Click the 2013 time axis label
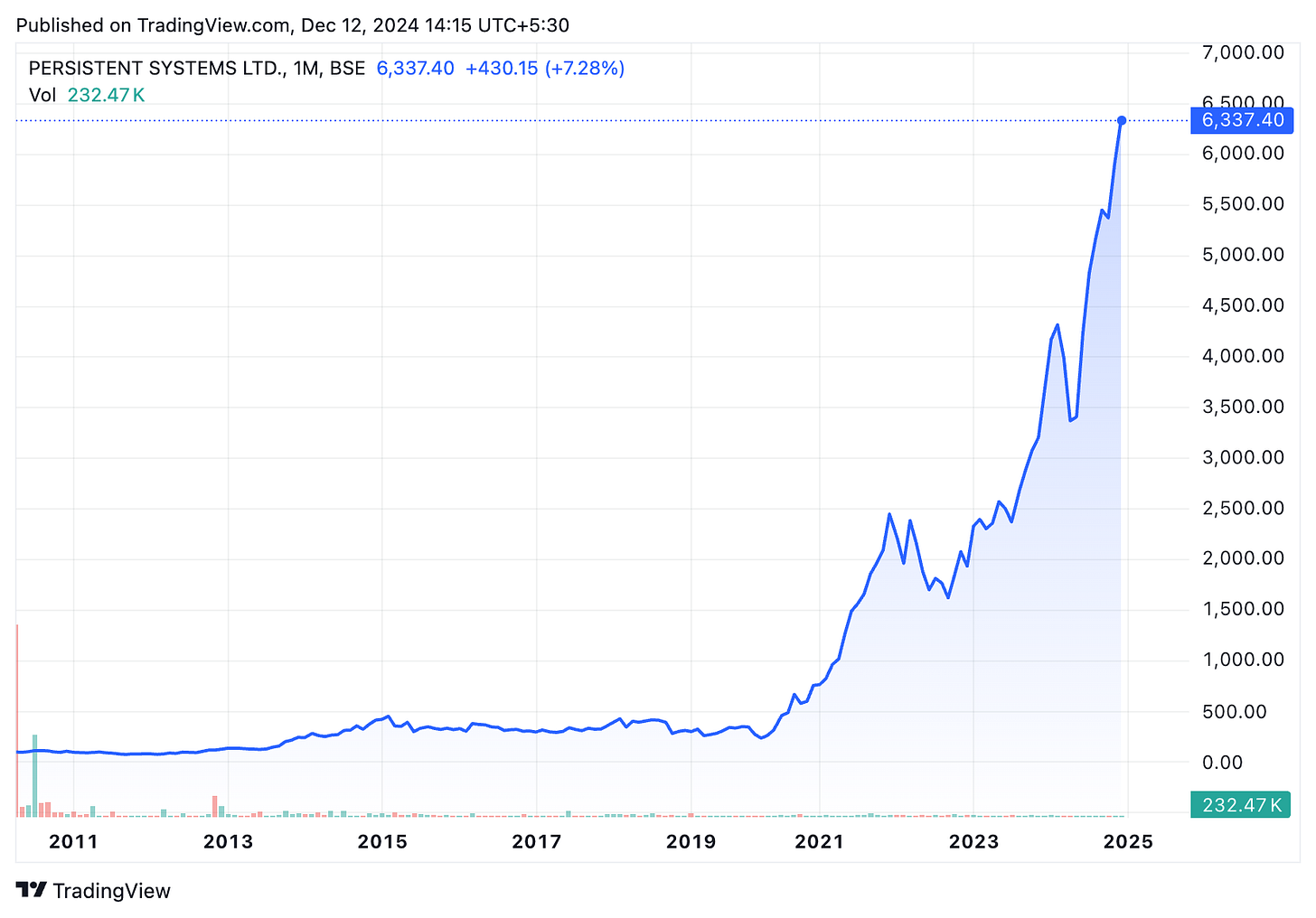This screenshot has height=918, width=1316. 229,842
